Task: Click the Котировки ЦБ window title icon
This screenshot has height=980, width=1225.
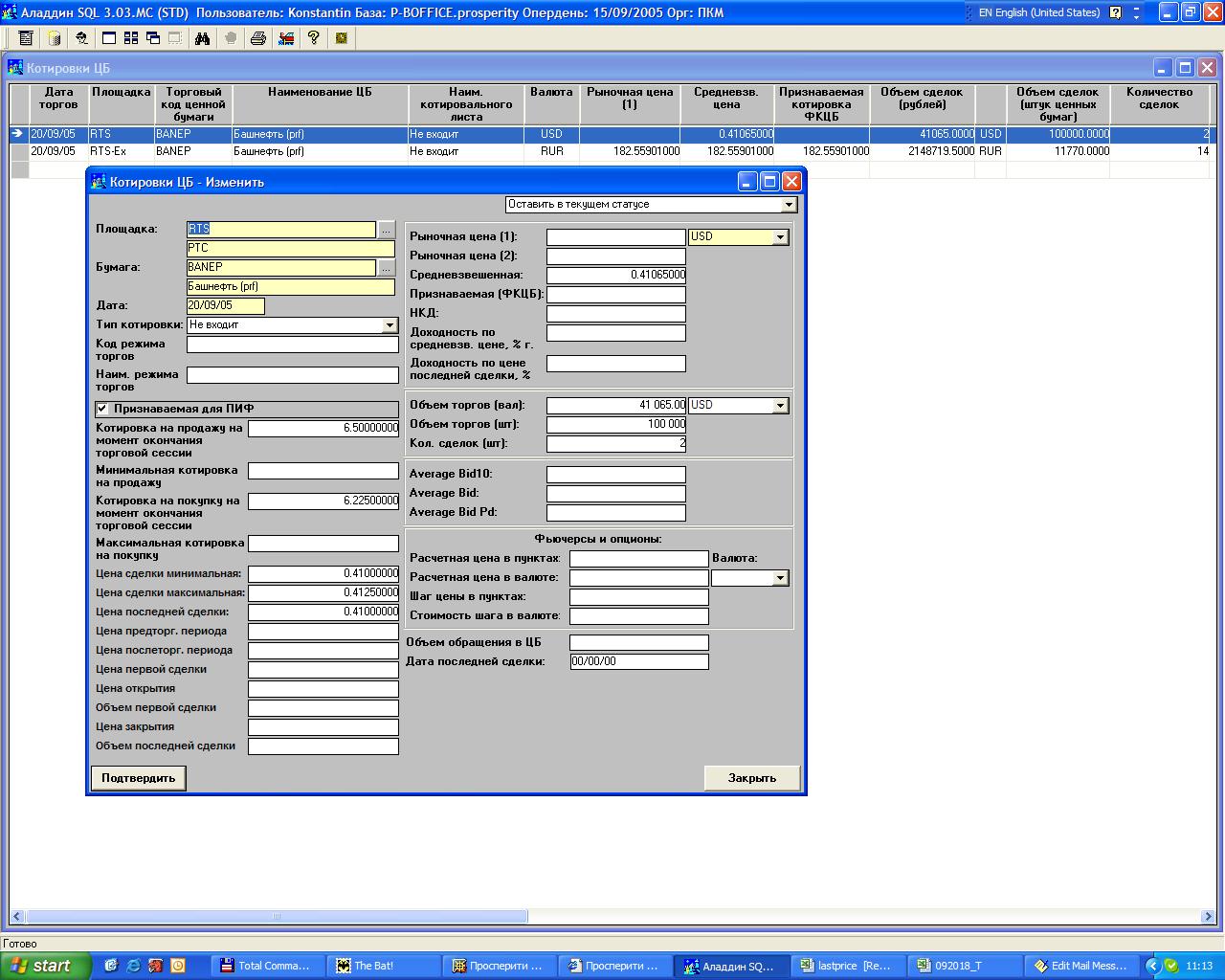Action: point(15,68)
